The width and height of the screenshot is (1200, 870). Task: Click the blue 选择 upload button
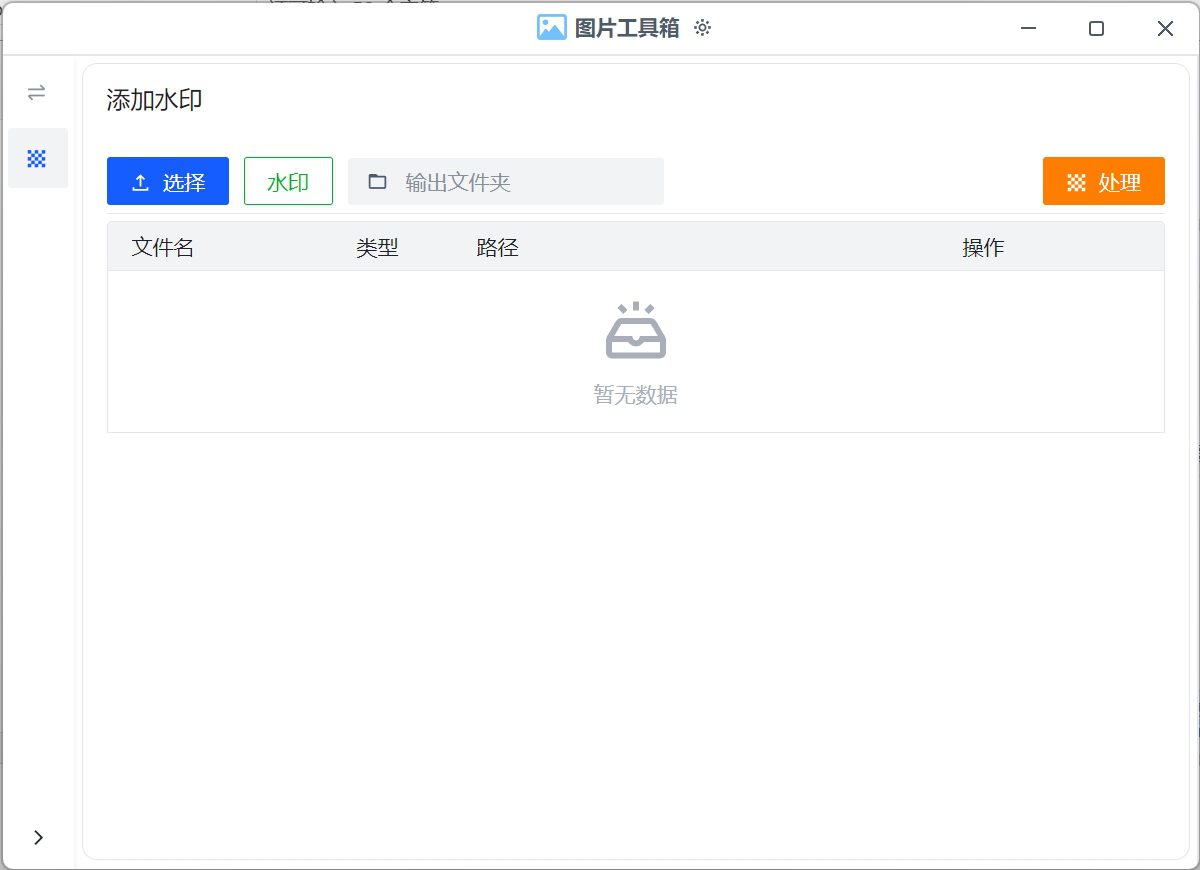click(x=168, y=181)
